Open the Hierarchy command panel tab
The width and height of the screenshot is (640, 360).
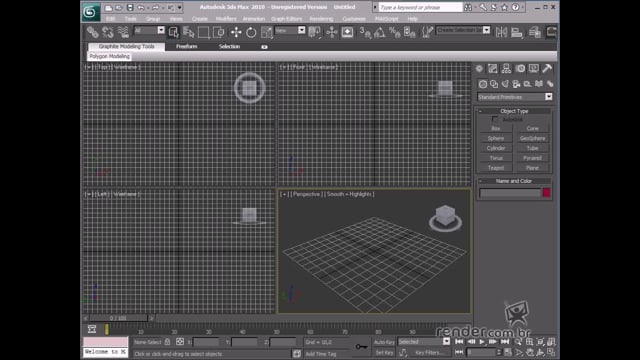click(506, 69)
